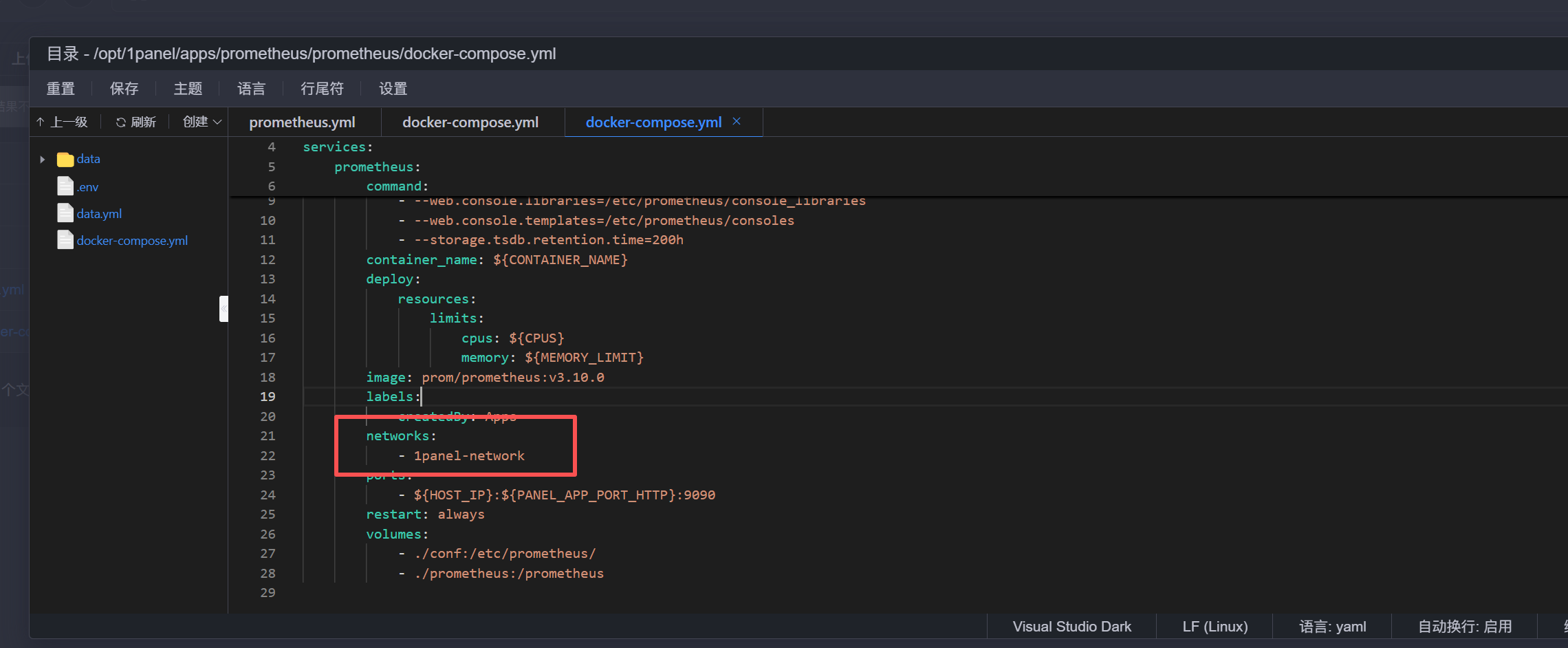Switch to the first docker-compose.yml tab
This screenshot has width=1568, height=648.
(x=470, y=122)
